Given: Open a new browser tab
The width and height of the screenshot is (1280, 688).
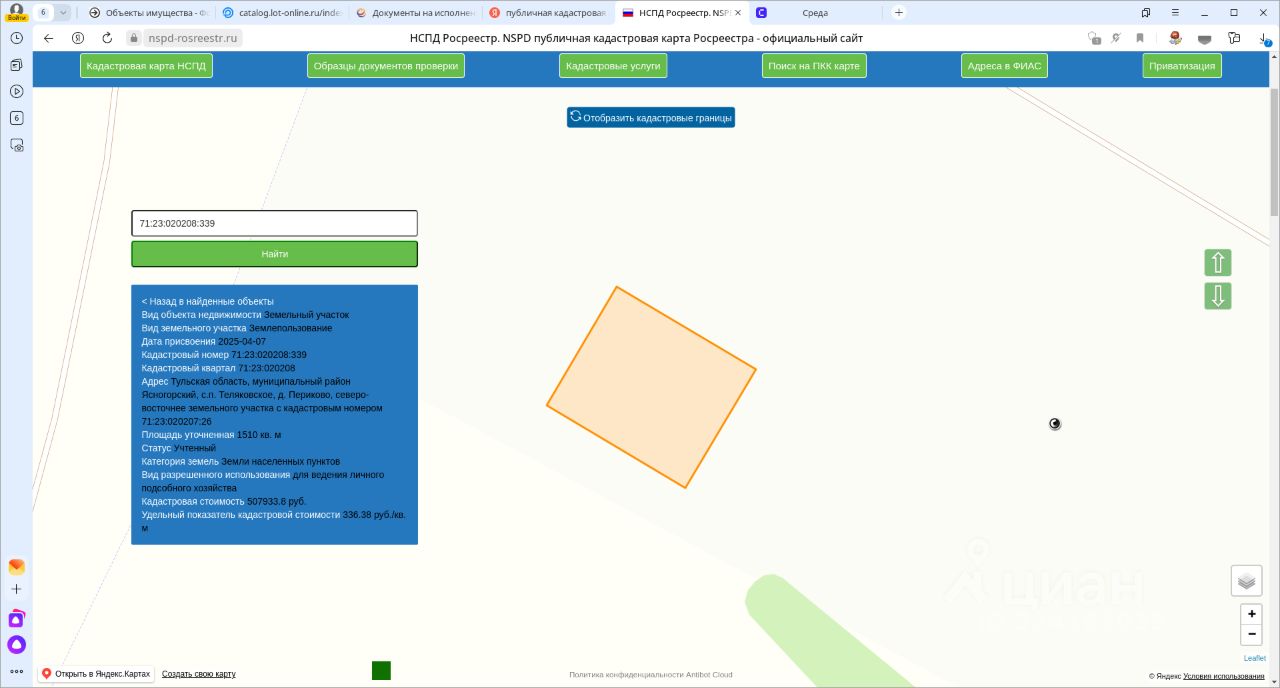Looking at the screenshot, I should 898,13.
